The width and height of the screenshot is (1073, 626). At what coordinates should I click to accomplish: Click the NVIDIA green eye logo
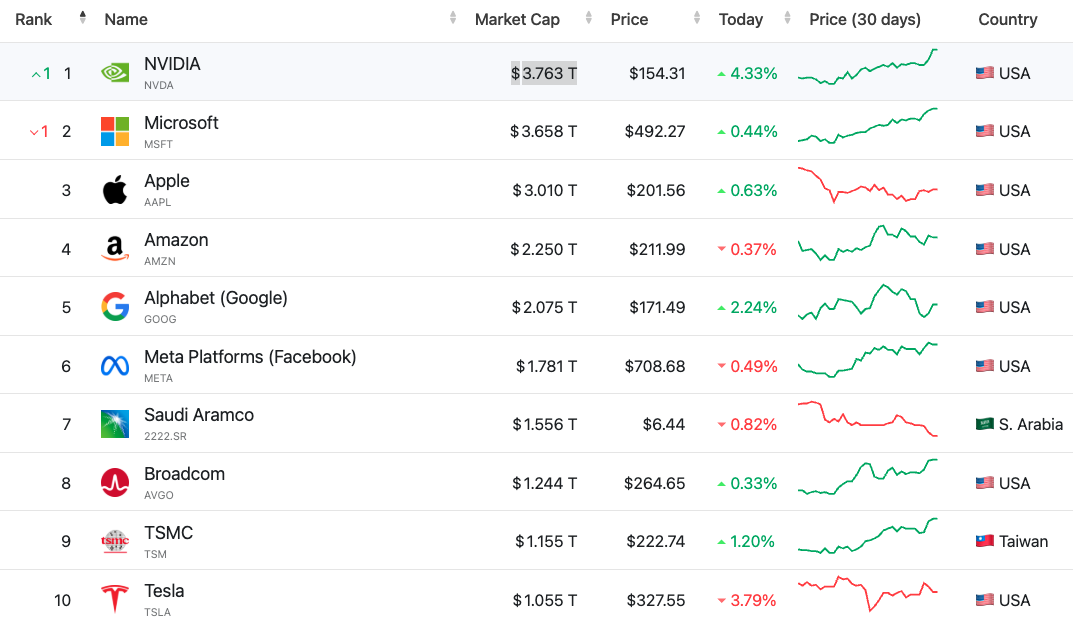click(x=115, y=73)
